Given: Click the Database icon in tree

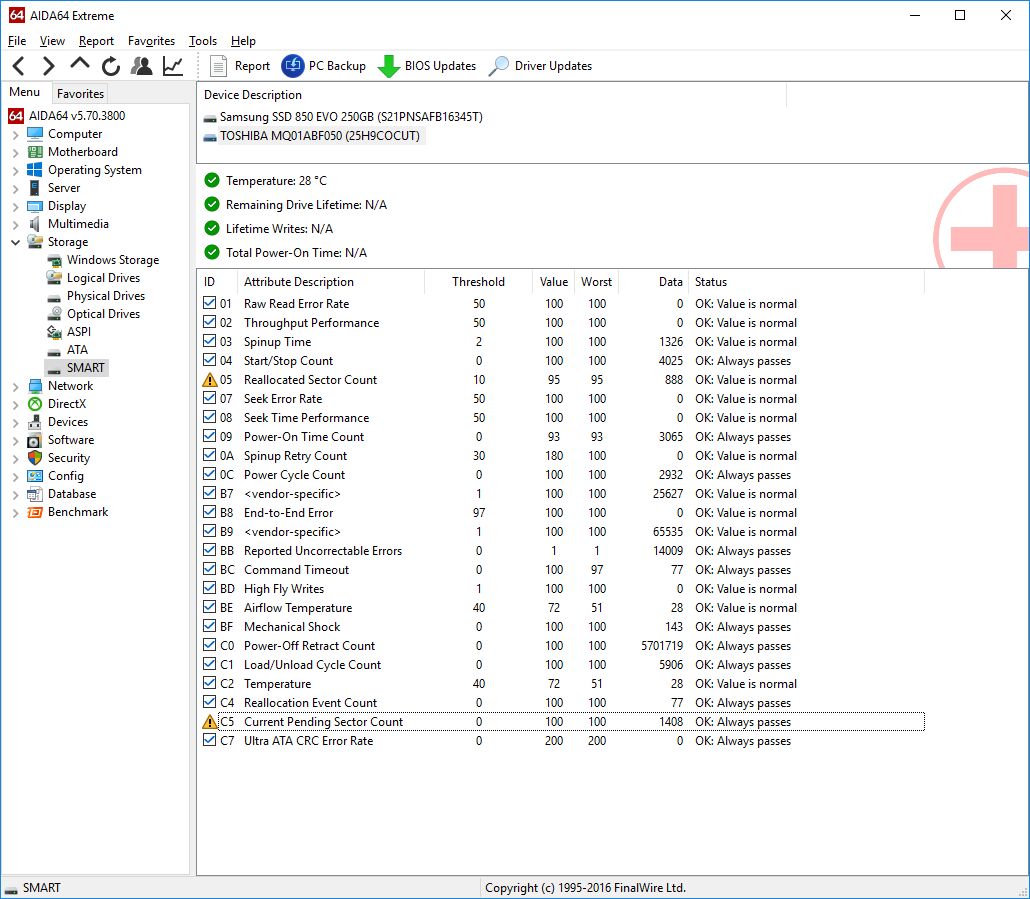Looking at the screenshot, I should pyautogui.click(x=35, y=494).
